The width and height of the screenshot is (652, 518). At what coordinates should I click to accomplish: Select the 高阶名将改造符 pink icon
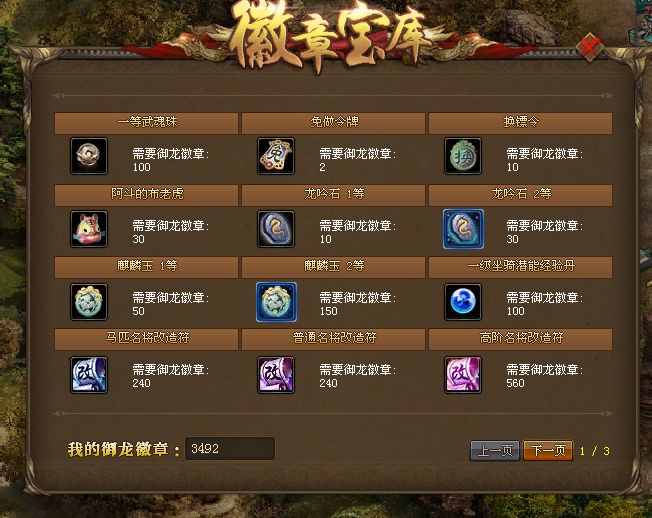[463, 375]
